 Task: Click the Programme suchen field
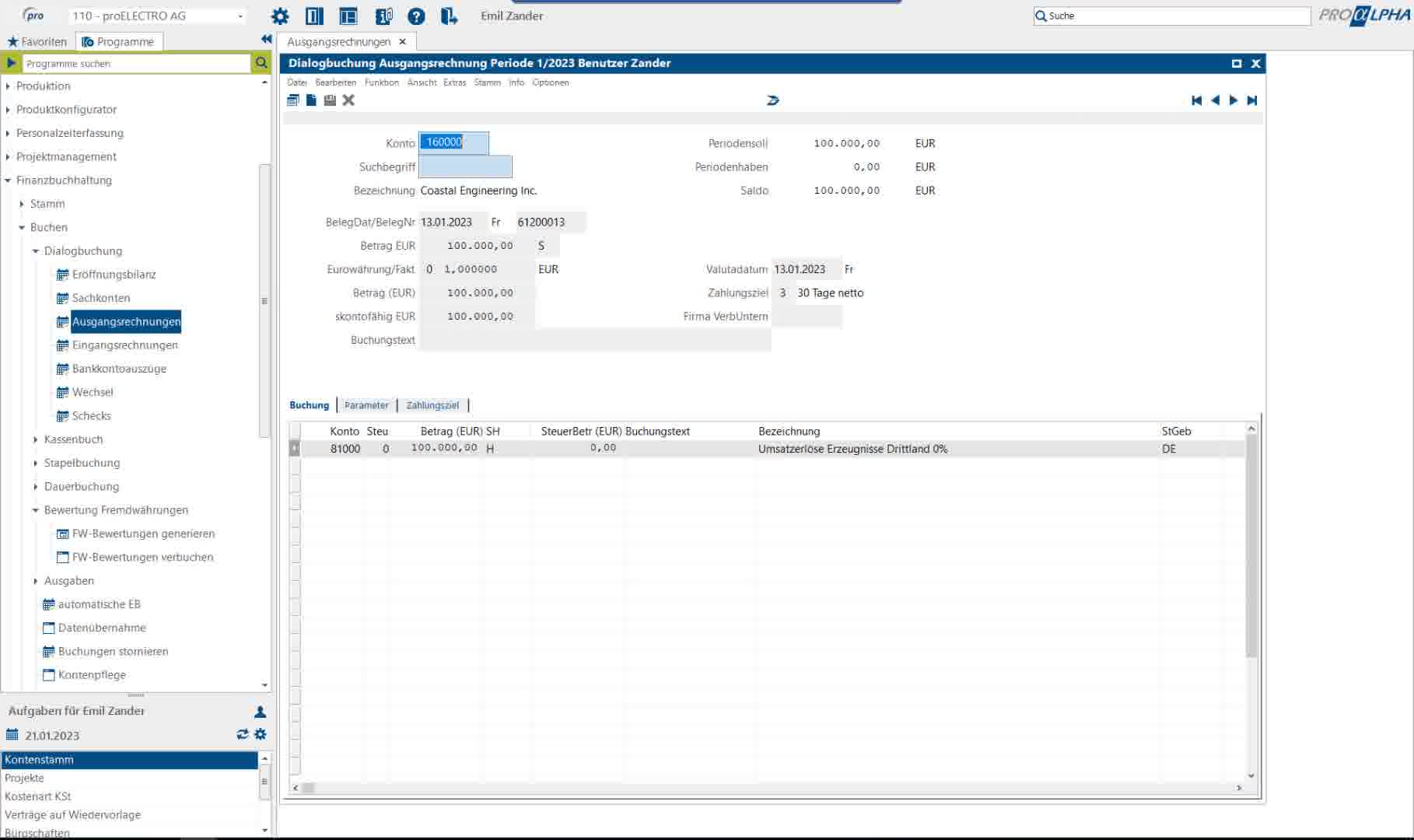135,63
